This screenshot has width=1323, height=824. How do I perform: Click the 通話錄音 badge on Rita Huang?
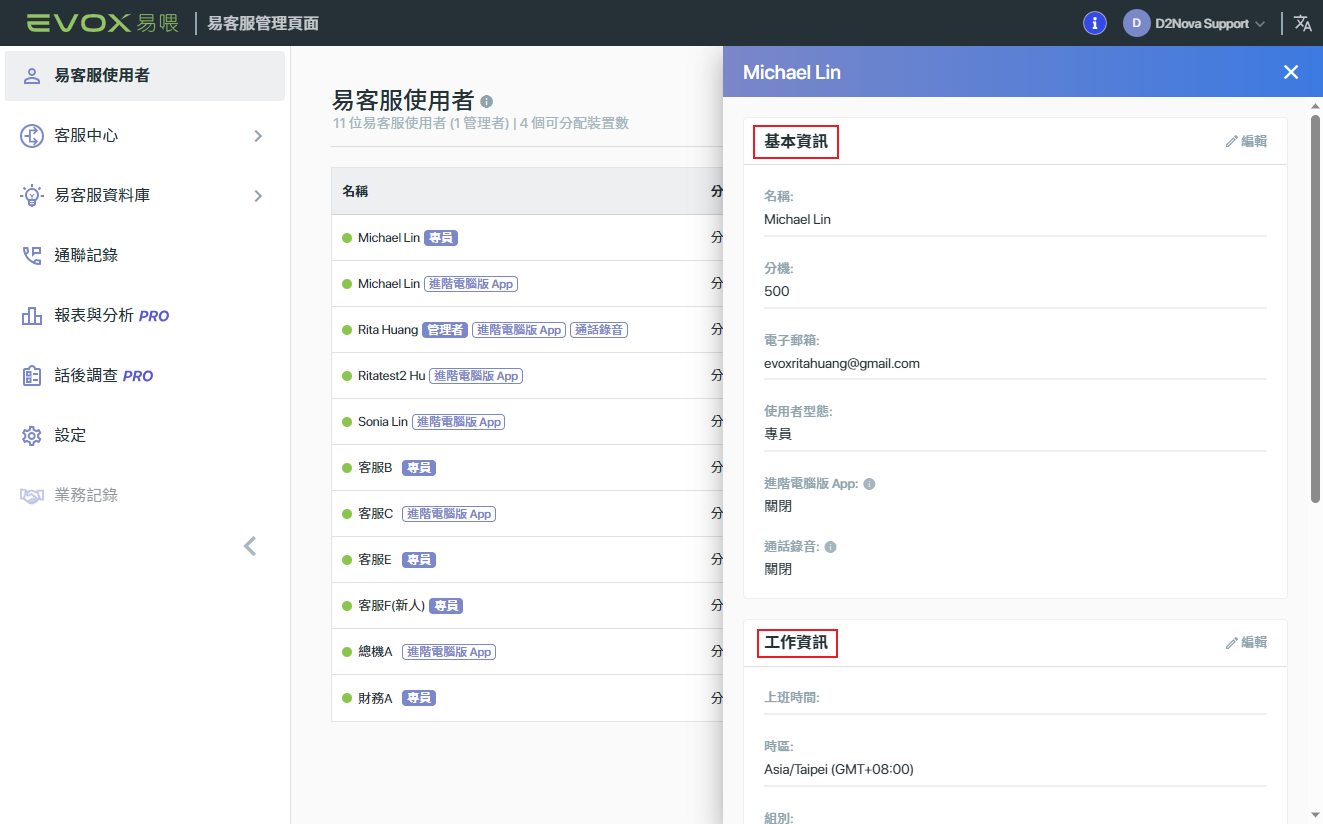[599, 330]
